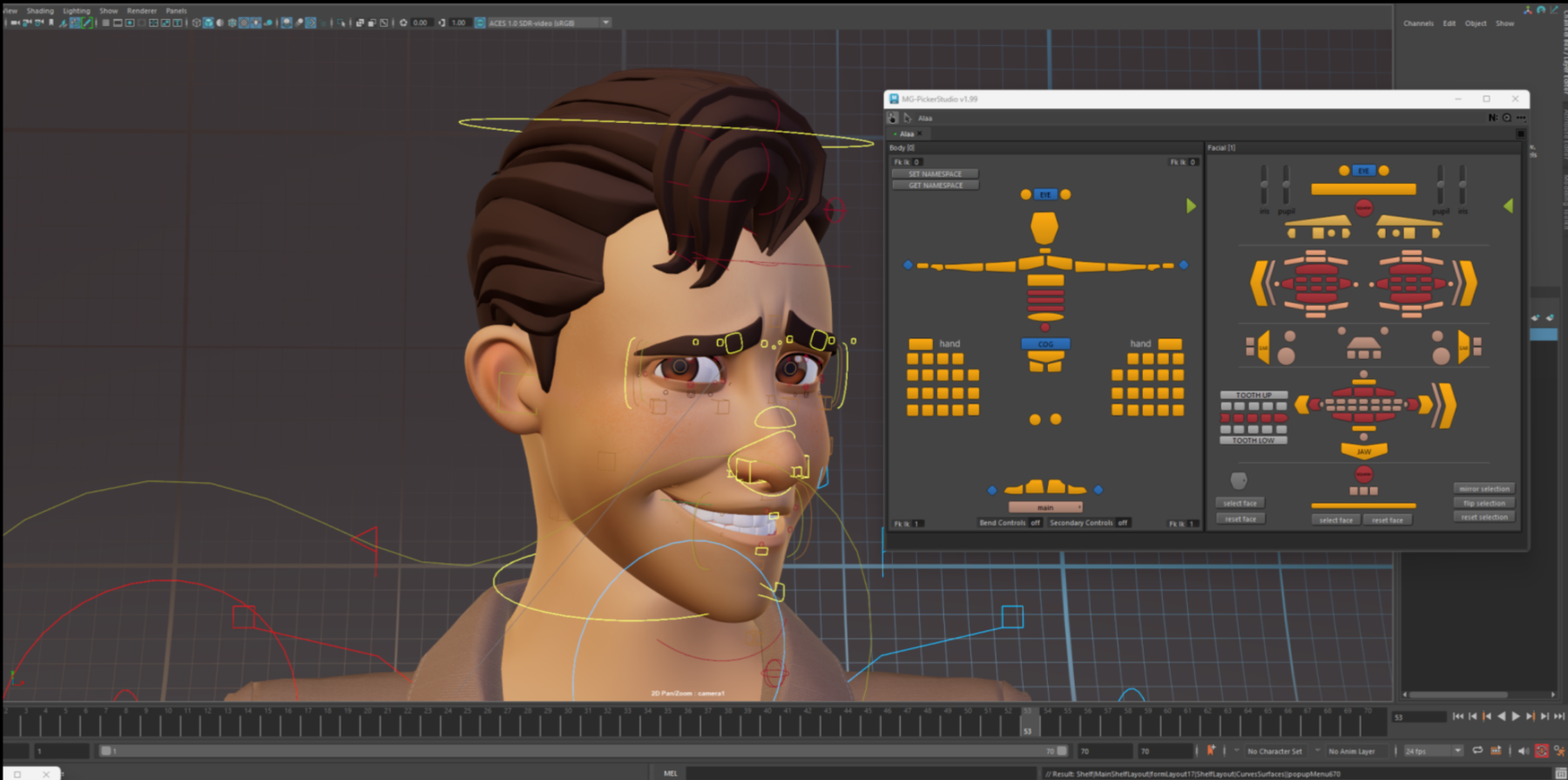This screenshot has height=780, width=1568.
Task: Select the JAW control in Facial picker
Action: pos(1363,451)
